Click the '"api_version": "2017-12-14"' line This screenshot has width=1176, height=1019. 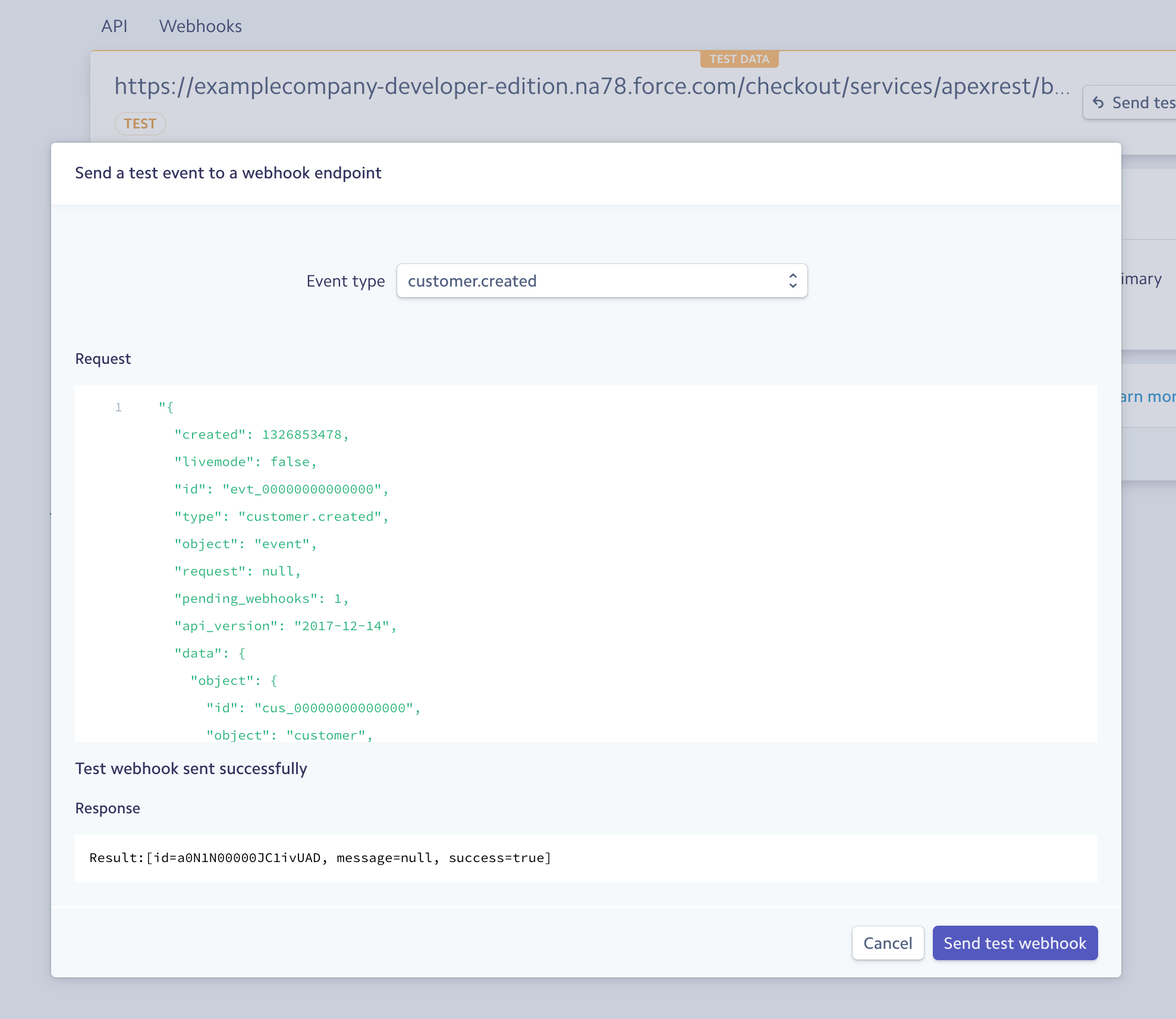285,626
